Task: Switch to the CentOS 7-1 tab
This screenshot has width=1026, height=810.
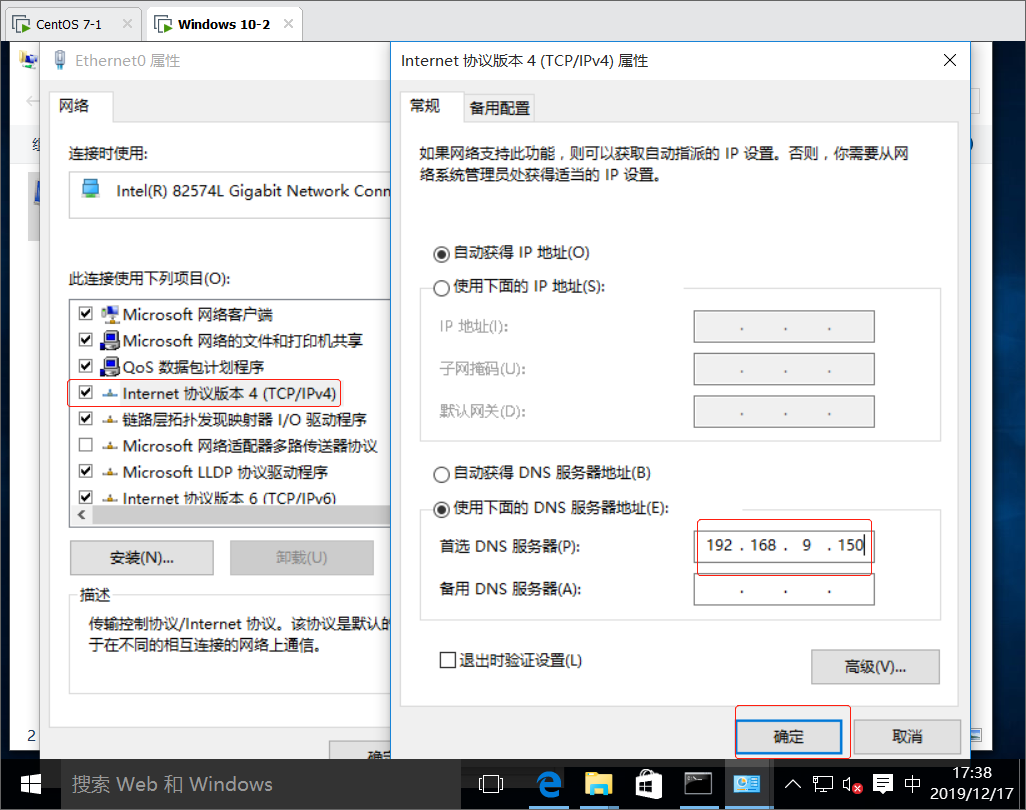Action: pos(69,25)
